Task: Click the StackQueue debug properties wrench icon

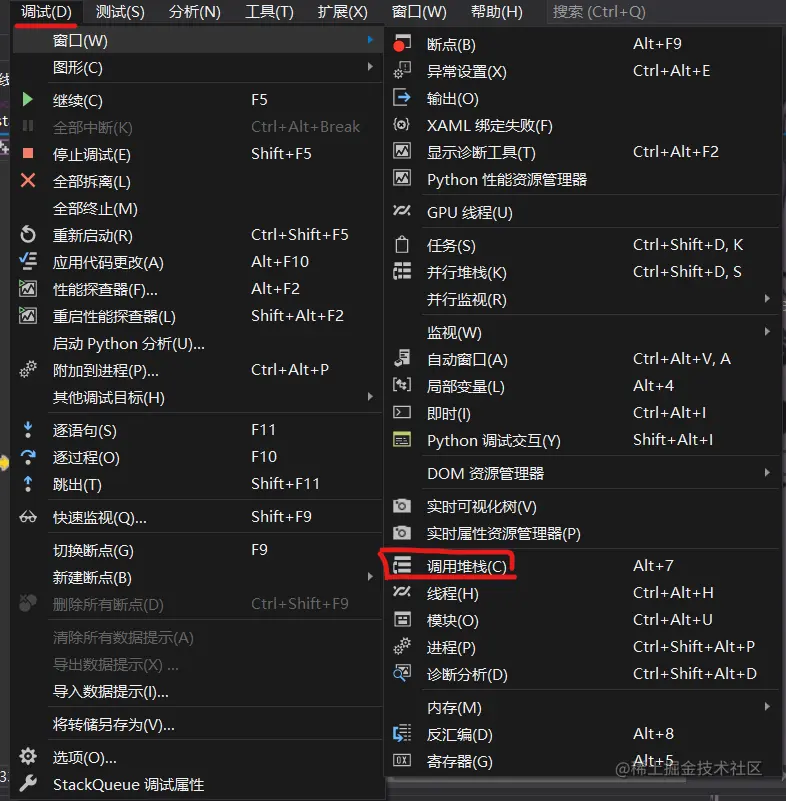Action: click(28, 783)
